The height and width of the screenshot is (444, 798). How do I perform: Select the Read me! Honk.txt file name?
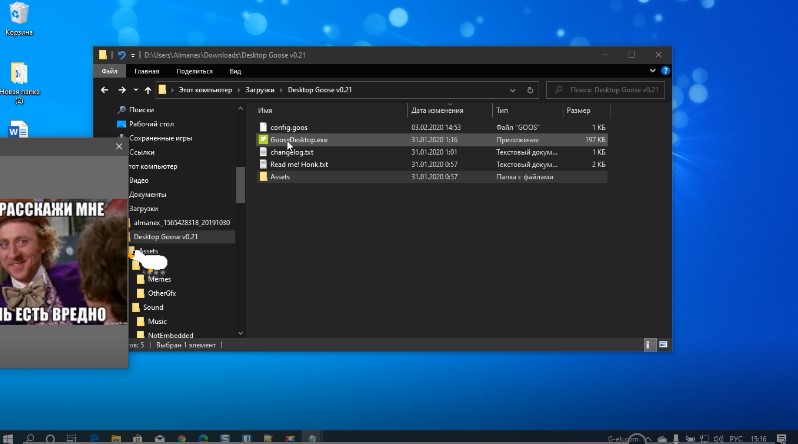[x=299, y=164]
